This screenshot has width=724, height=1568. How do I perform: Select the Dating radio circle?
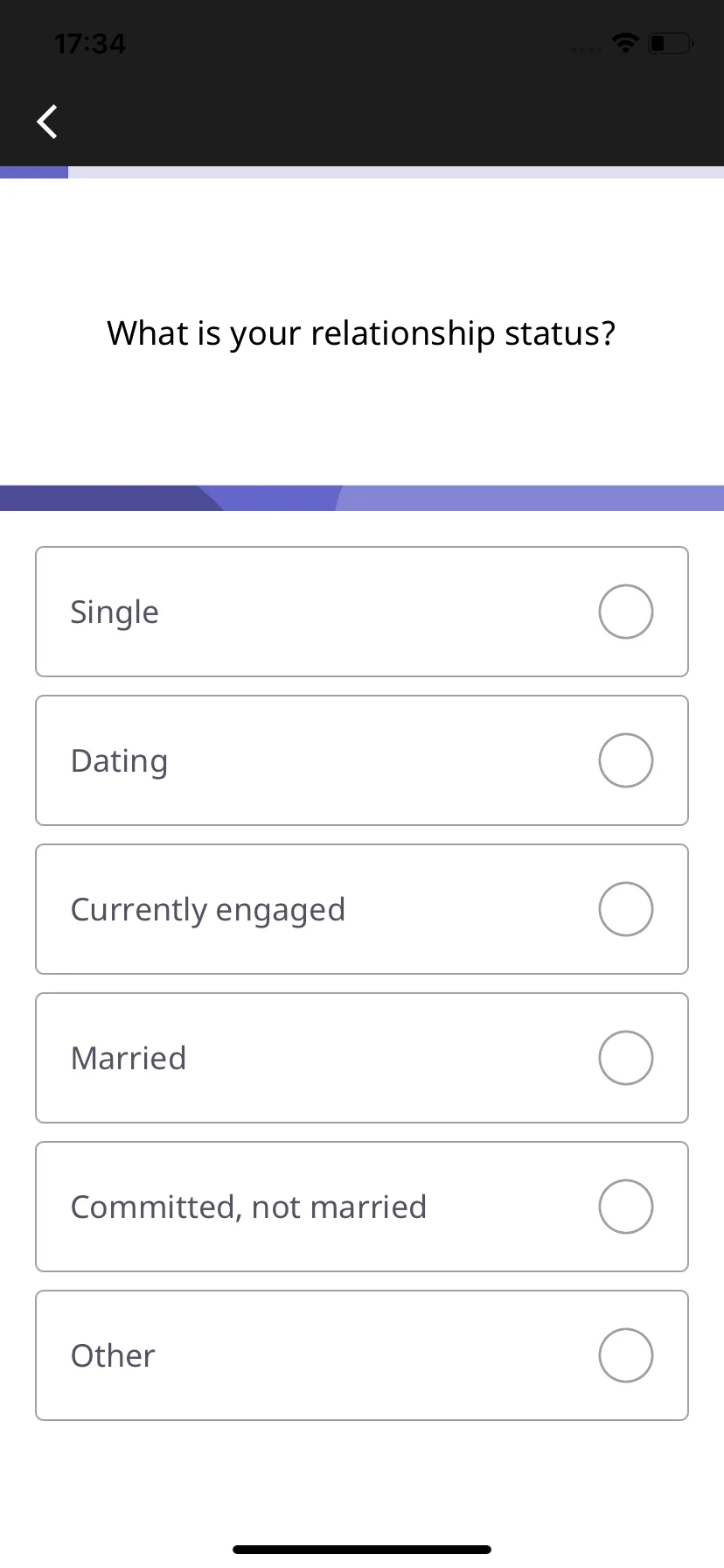tap(626, 760)
